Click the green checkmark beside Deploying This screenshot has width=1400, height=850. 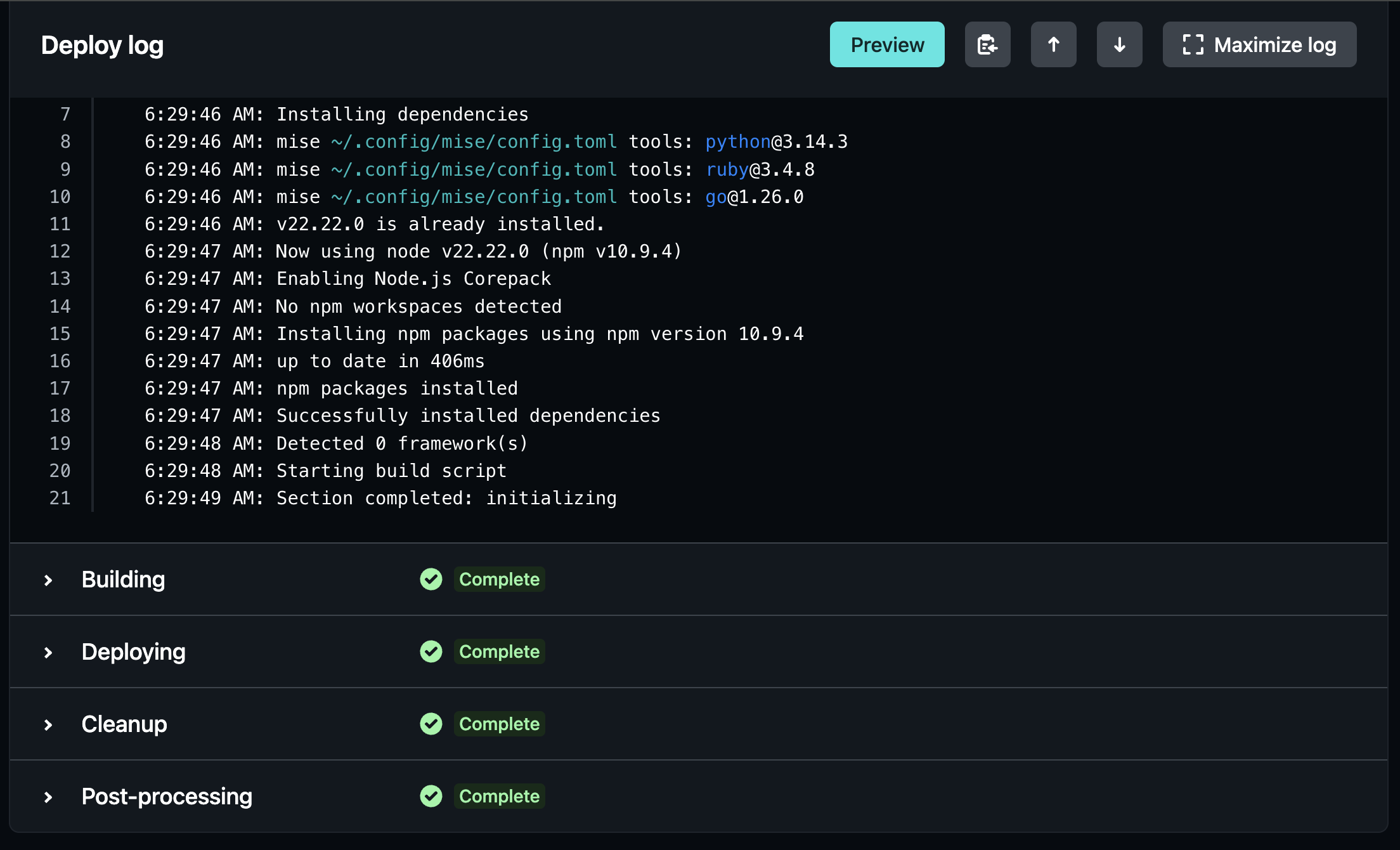coord(431,651)
